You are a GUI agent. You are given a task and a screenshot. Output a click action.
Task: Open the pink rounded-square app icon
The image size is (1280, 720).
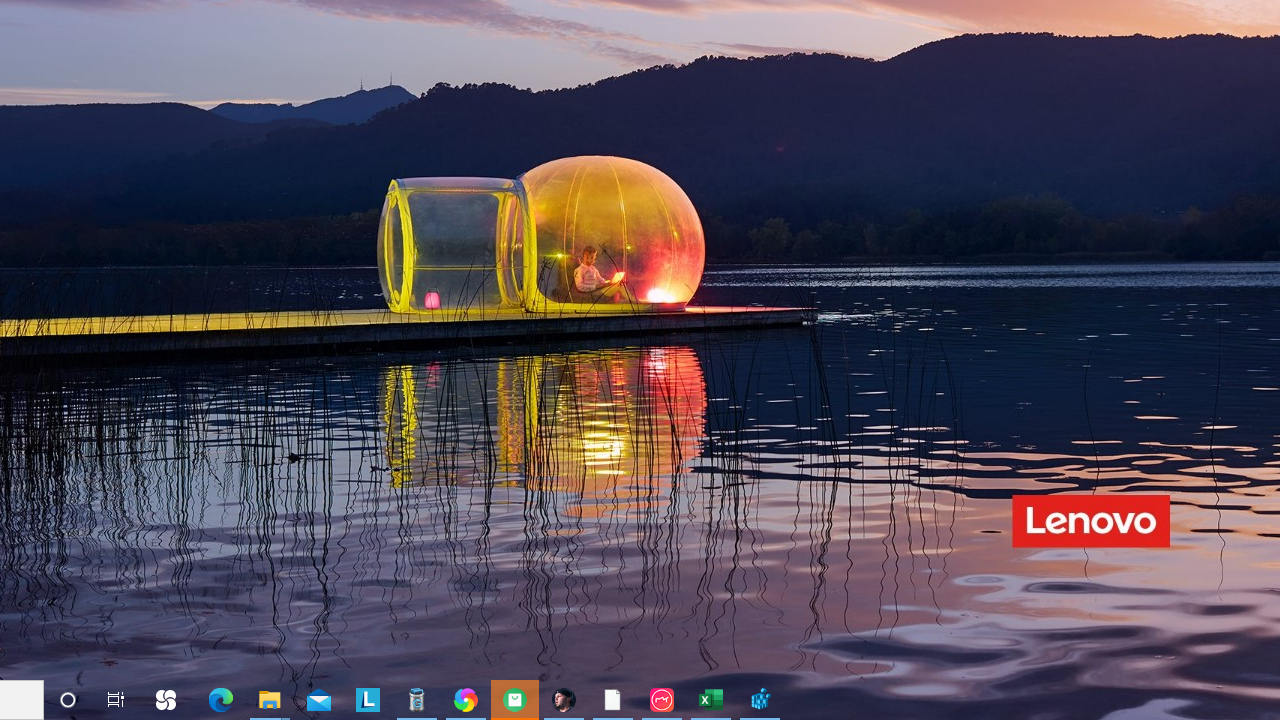(x=662, y=700)
